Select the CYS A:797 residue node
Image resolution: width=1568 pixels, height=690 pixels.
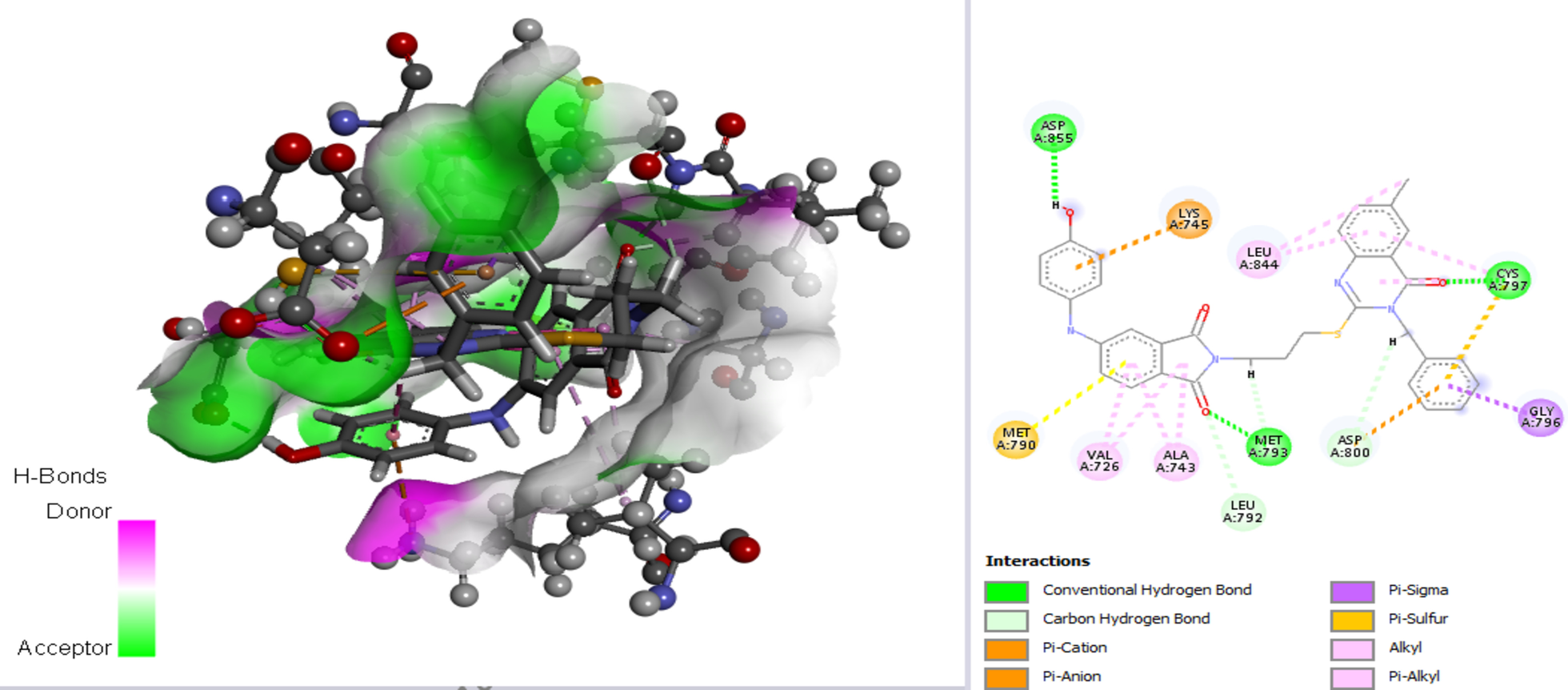[x=1507, y=279]
